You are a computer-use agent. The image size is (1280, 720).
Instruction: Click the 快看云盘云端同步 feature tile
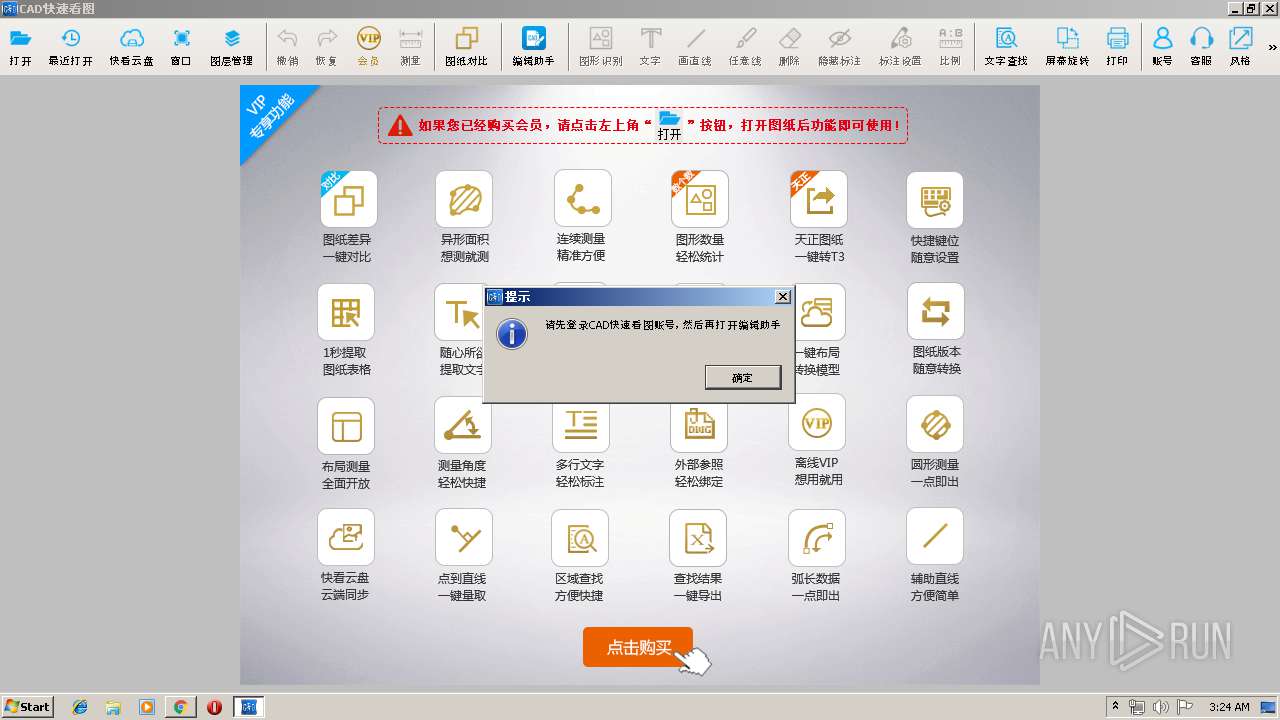coord(346,556)
